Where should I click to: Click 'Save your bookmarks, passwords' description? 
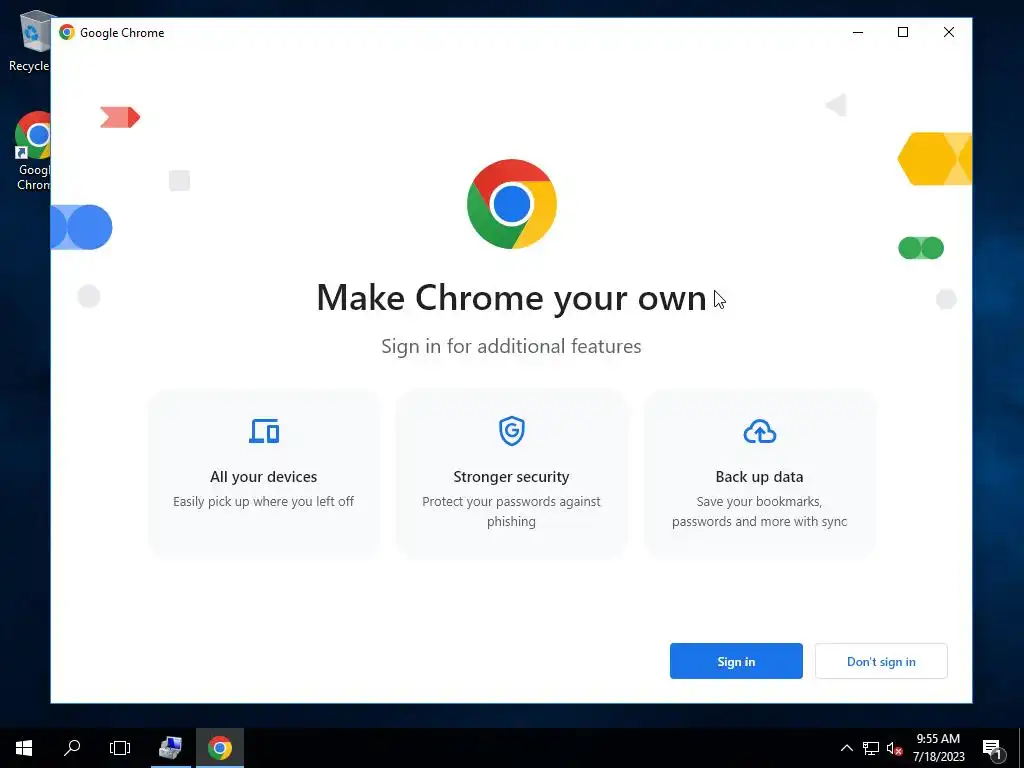pos(760,511)
